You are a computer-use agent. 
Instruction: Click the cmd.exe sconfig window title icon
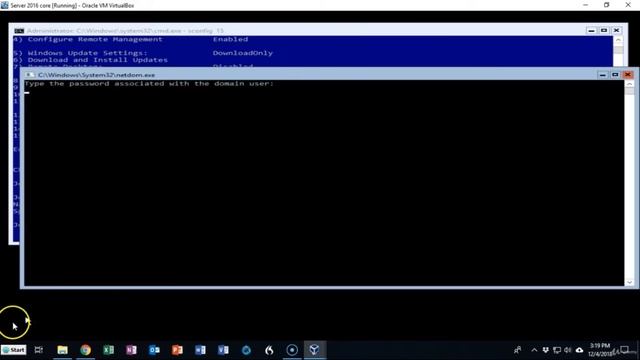click(x=19, y=31)
